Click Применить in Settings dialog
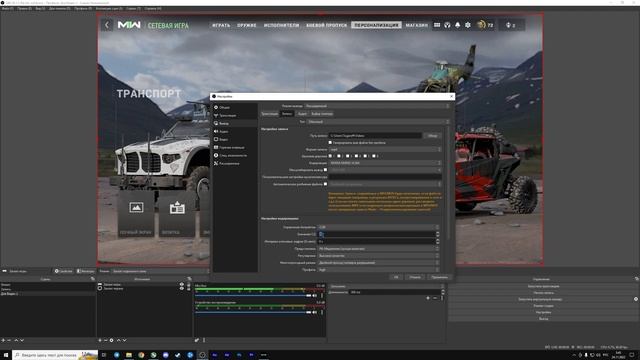This screenshot has width=640, height=360. [439, 277]
